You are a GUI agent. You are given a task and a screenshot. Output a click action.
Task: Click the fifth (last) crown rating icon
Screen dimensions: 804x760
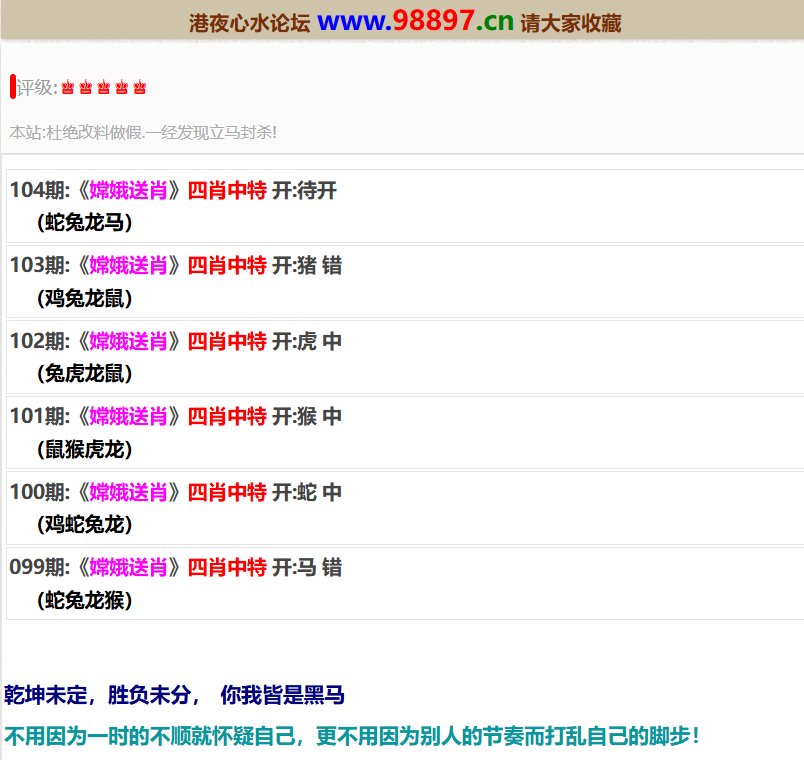[140, 88]
